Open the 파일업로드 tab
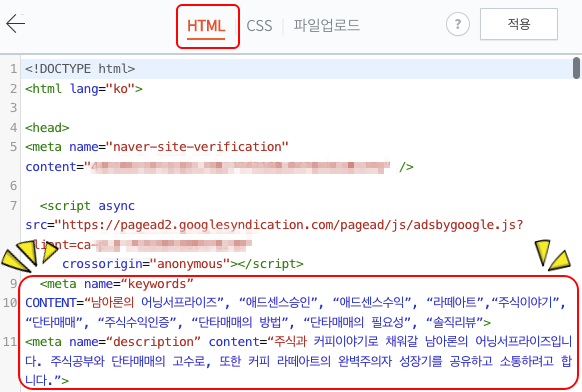 coord(327,26)
